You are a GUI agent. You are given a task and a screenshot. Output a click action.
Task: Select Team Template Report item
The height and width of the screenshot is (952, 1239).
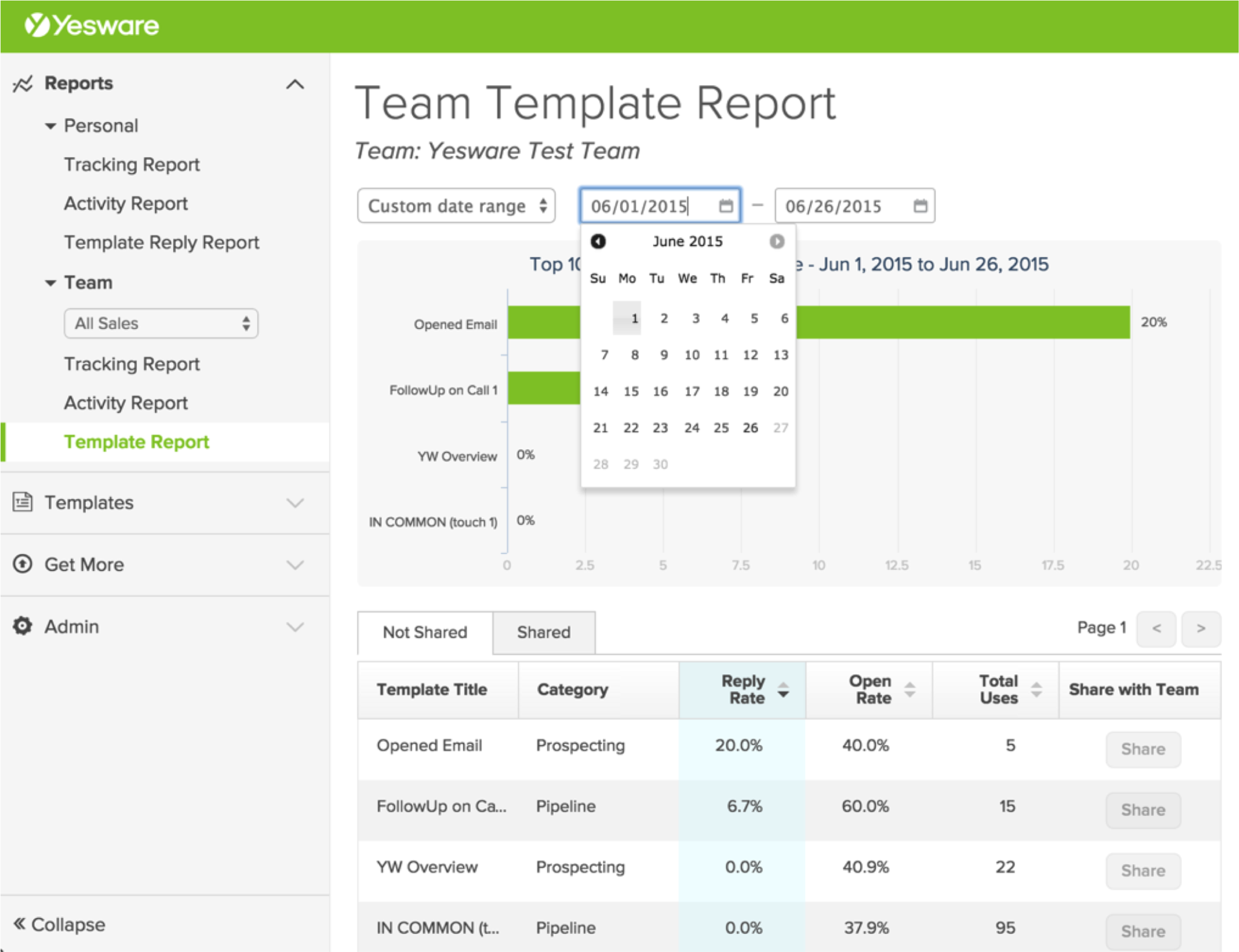[137, 442]
